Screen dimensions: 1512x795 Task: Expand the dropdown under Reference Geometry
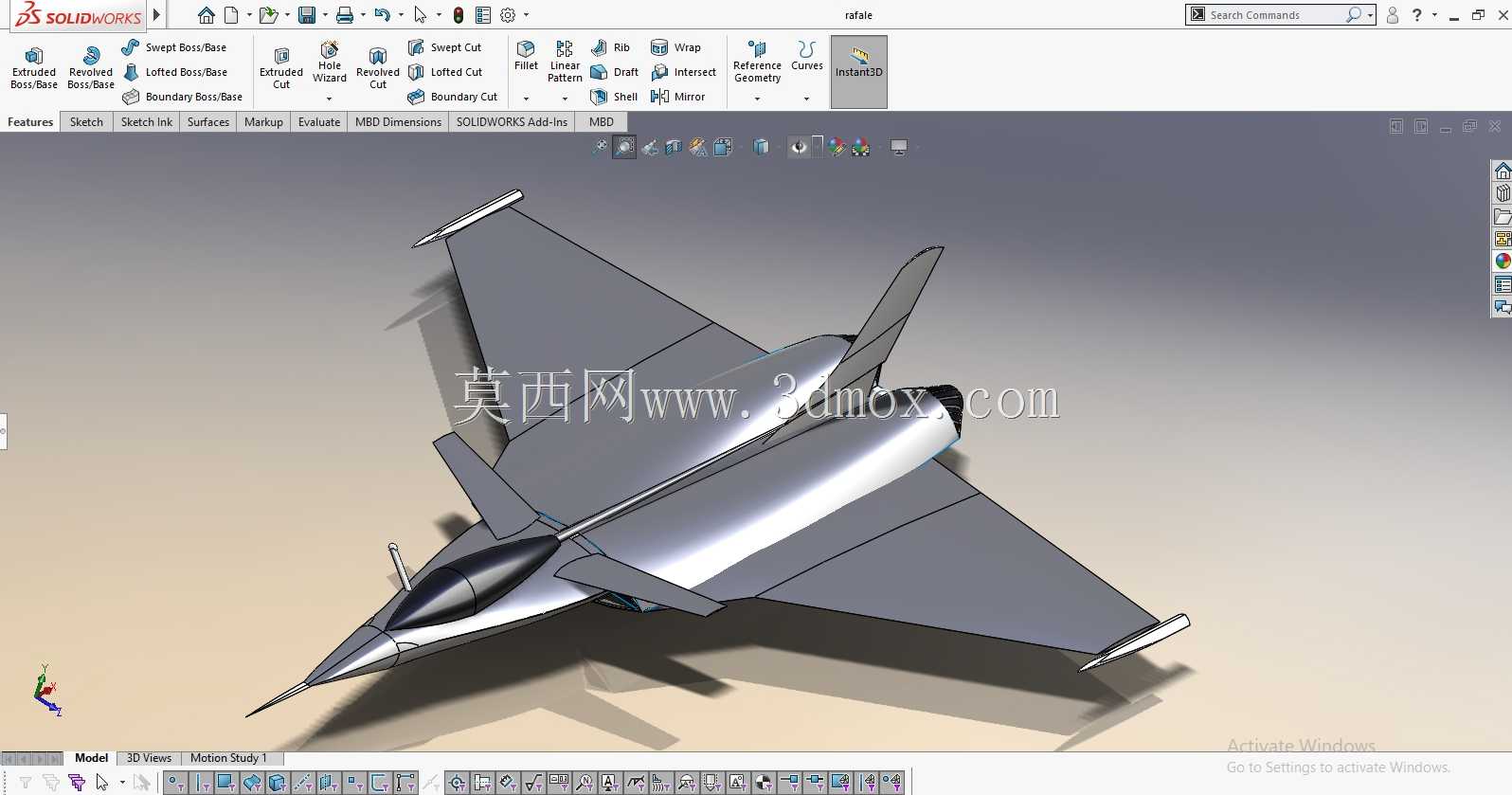tap(757, 99)
